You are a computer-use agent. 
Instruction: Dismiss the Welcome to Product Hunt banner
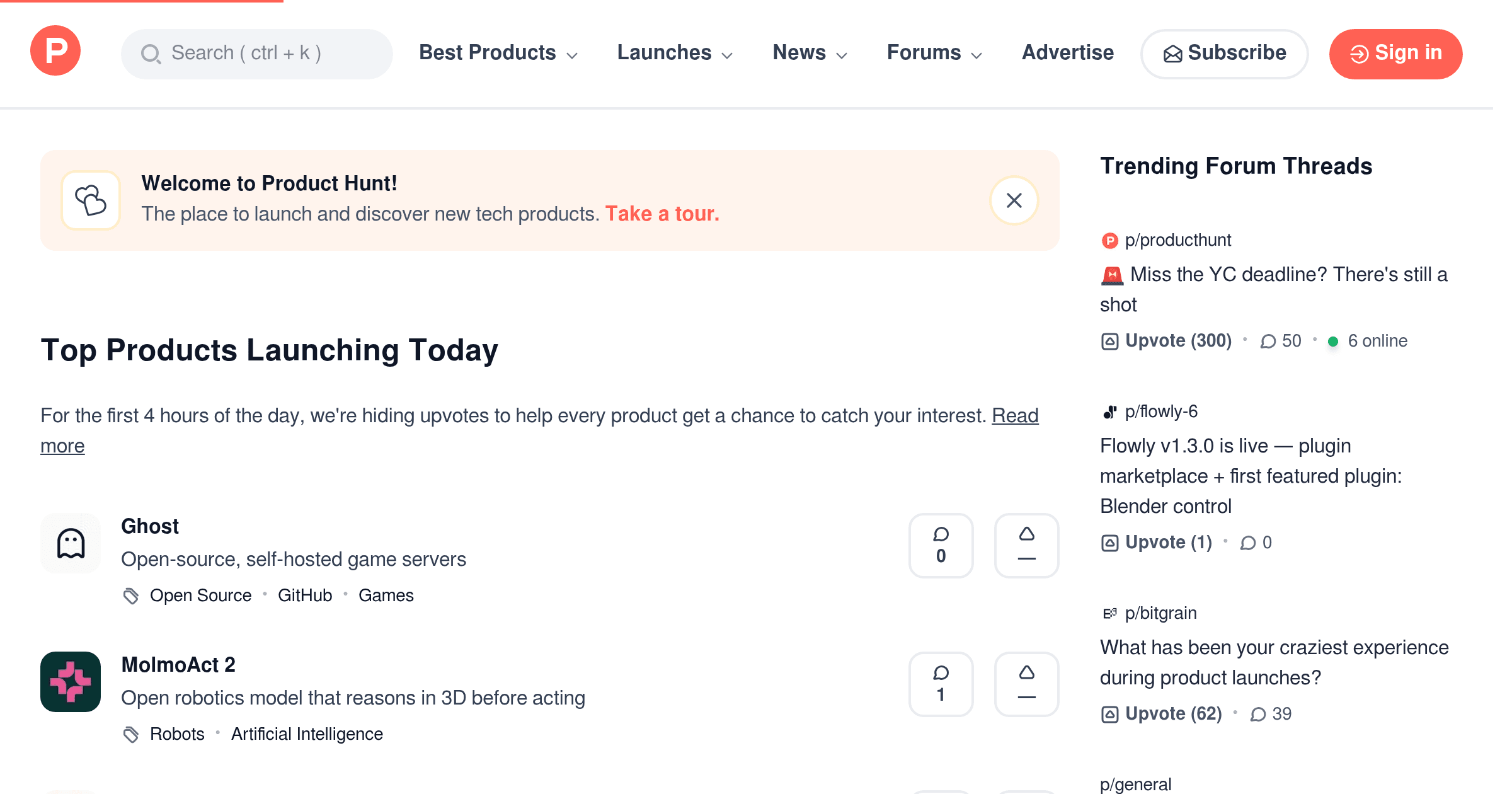click(x=1014, y=200)
